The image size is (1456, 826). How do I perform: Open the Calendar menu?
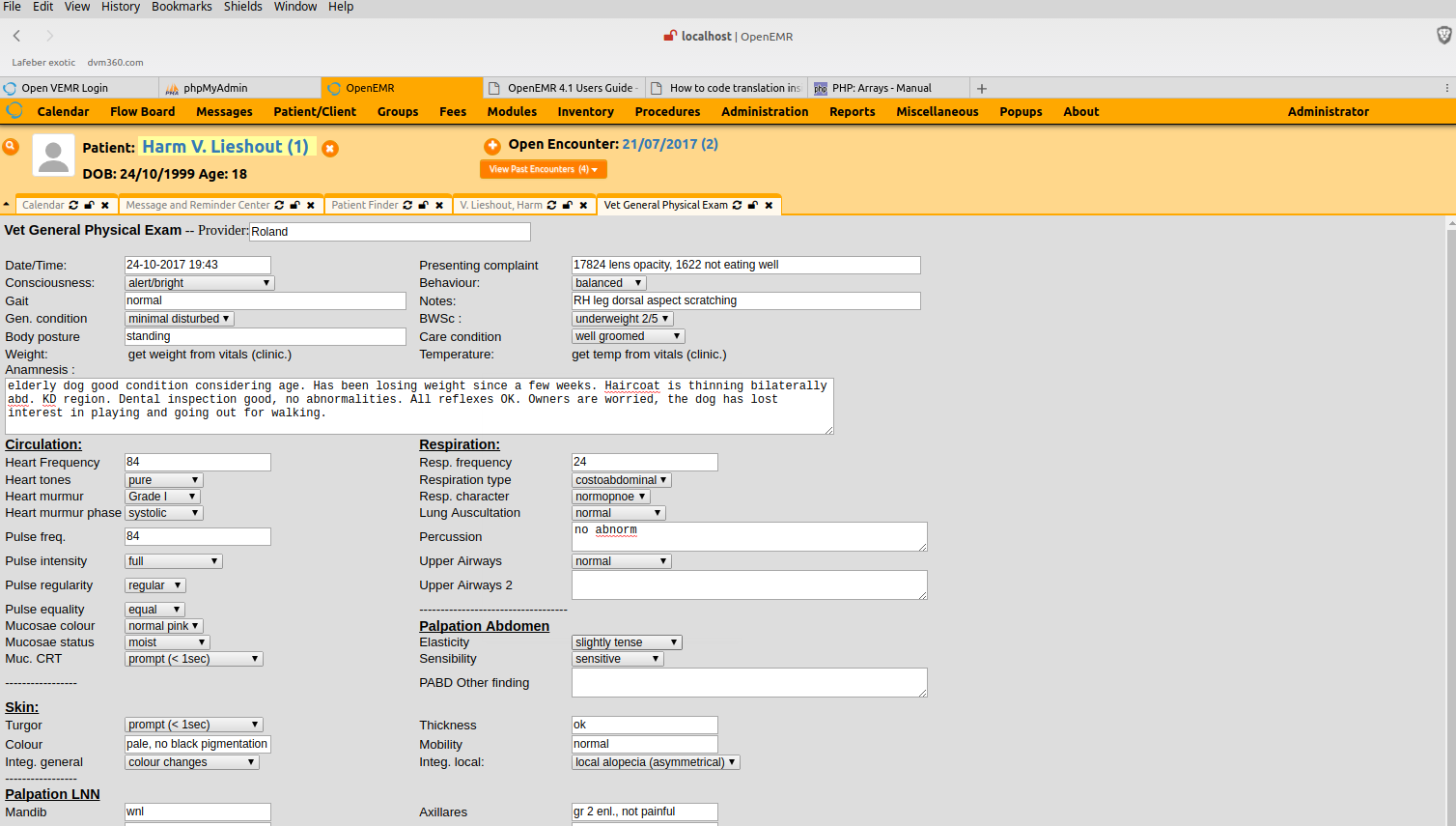[63, 111]
